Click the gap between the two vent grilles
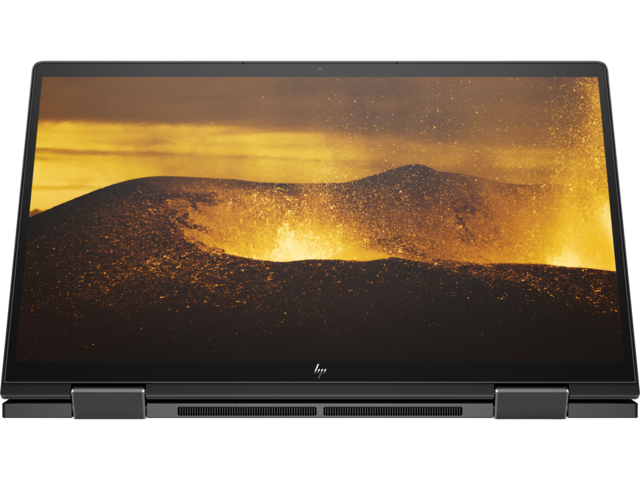Screen dimensions: 640x480 pos(320,410)
